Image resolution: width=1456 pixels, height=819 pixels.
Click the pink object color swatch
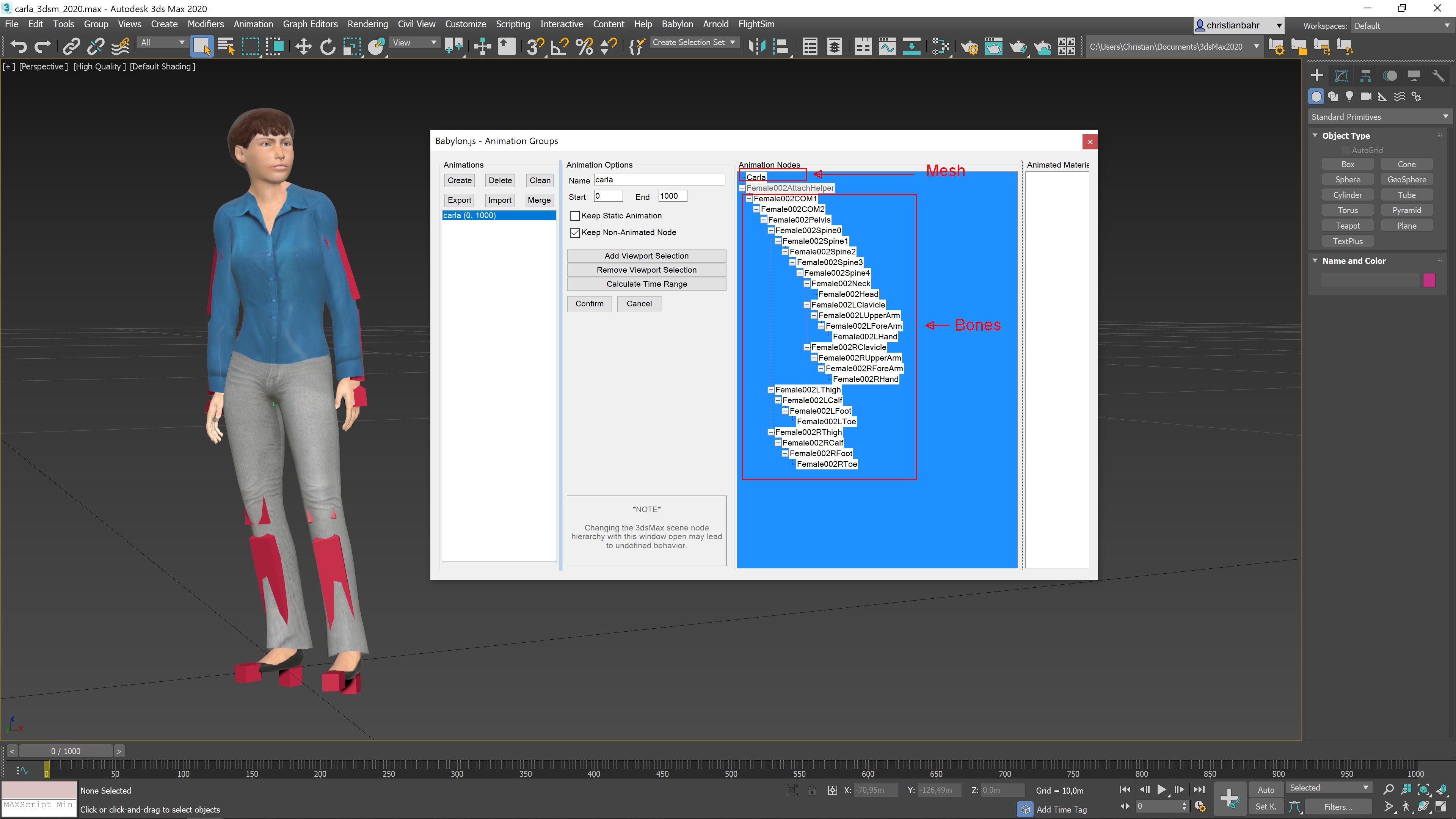[1429, 280]
